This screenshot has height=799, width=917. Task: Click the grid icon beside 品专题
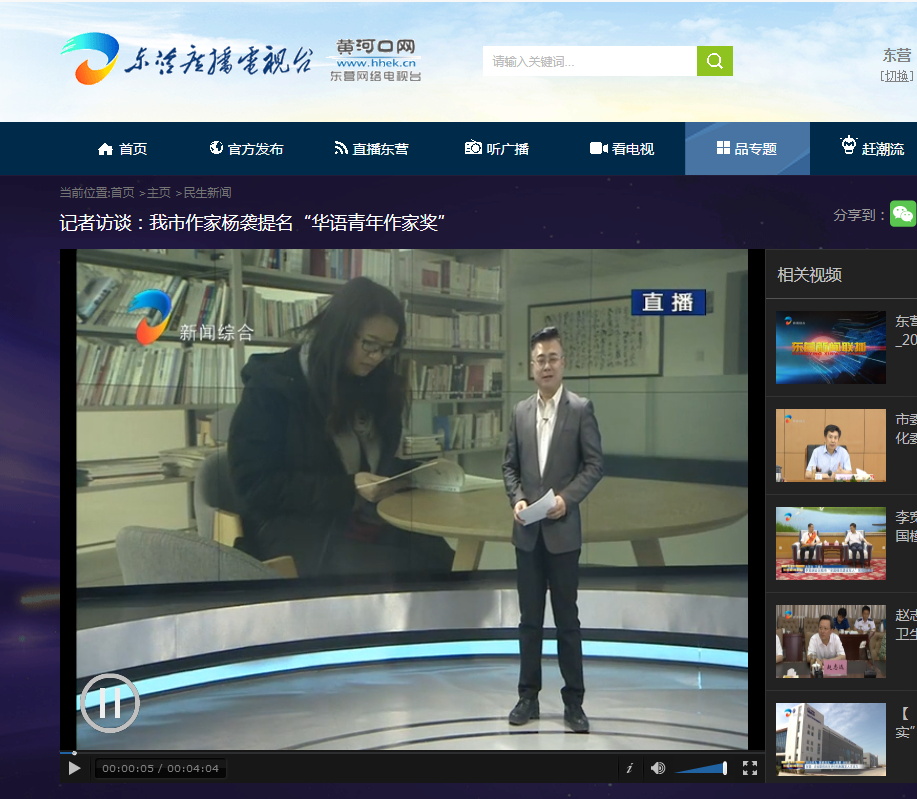[723, 148]
